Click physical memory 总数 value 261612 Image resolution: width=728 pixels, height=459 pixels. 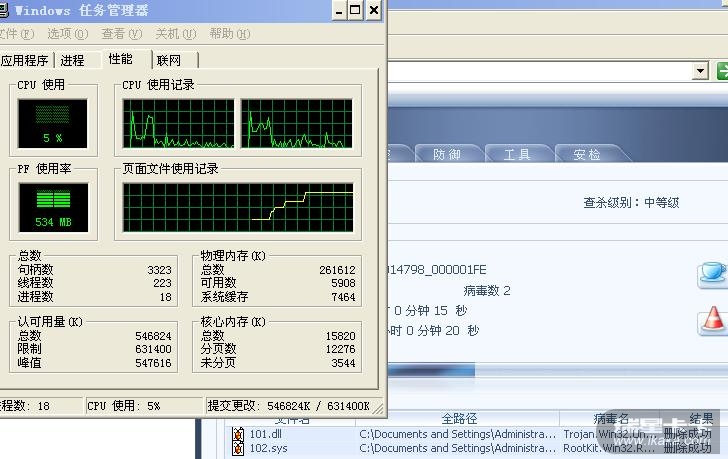tap(337, 270)
